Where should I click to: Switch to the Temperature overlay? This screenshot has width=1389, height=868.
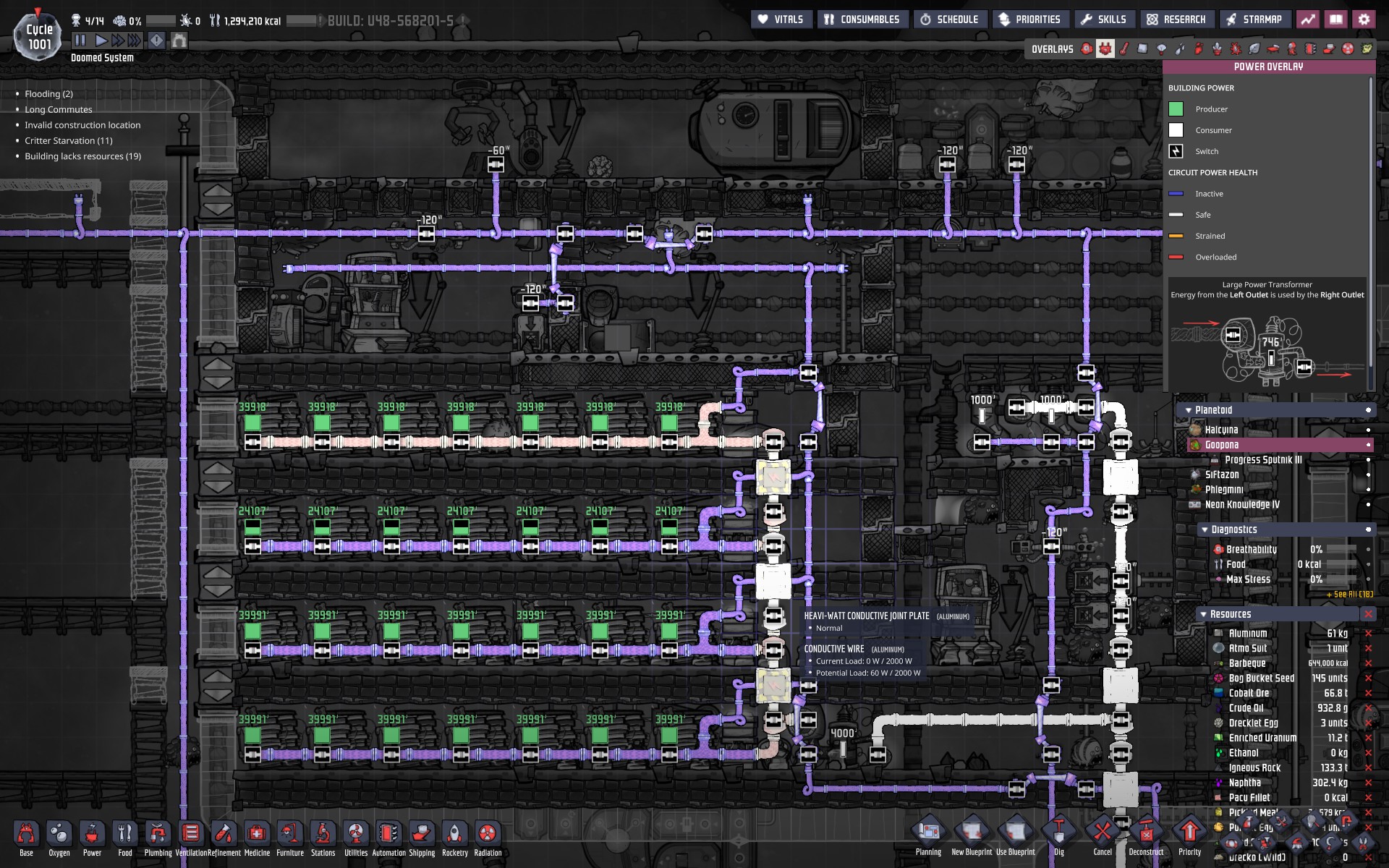(x=1123, y=49)
